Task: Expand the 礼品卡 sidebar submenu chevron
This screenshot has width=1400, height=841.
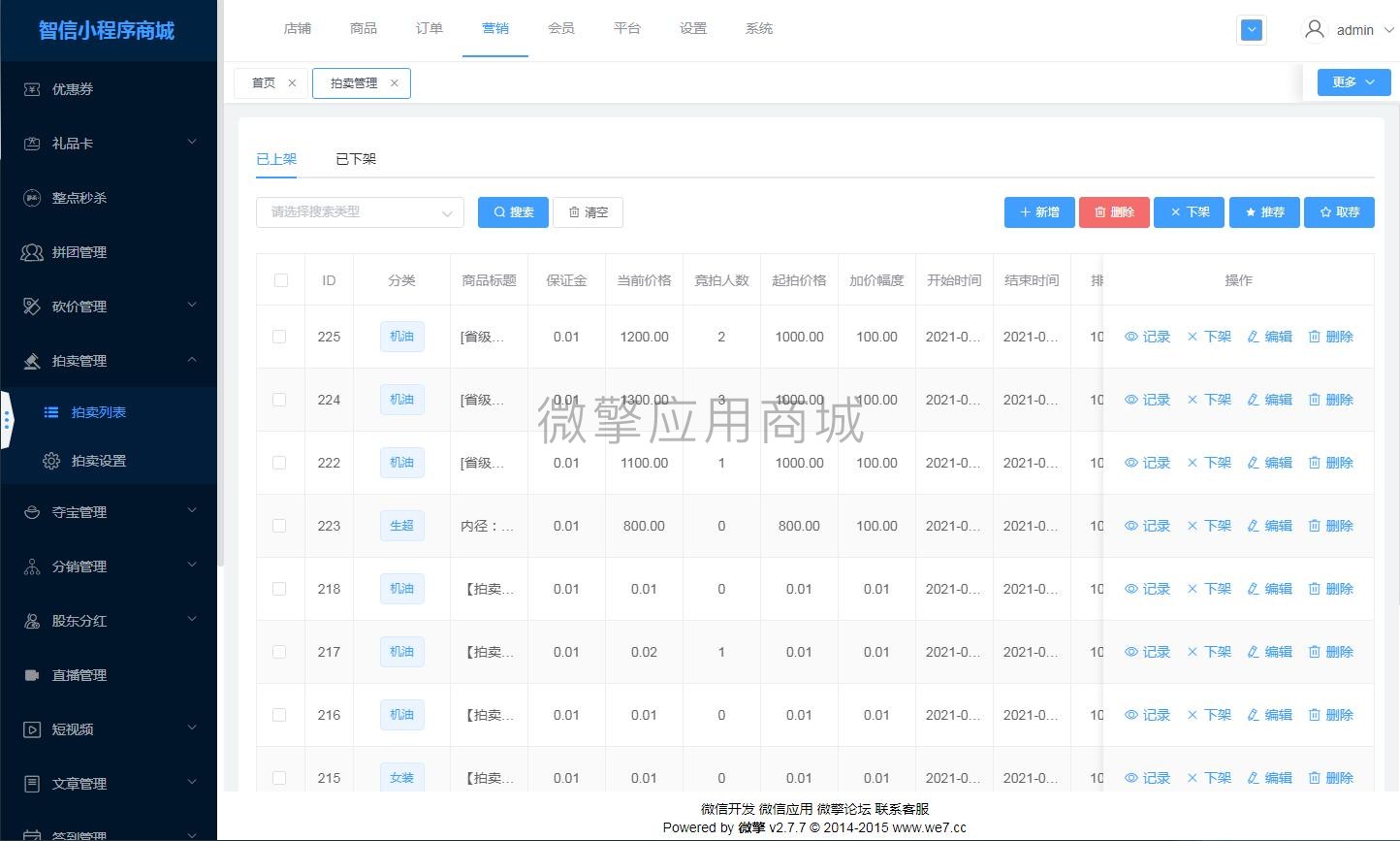Action: tap(192, 143)
